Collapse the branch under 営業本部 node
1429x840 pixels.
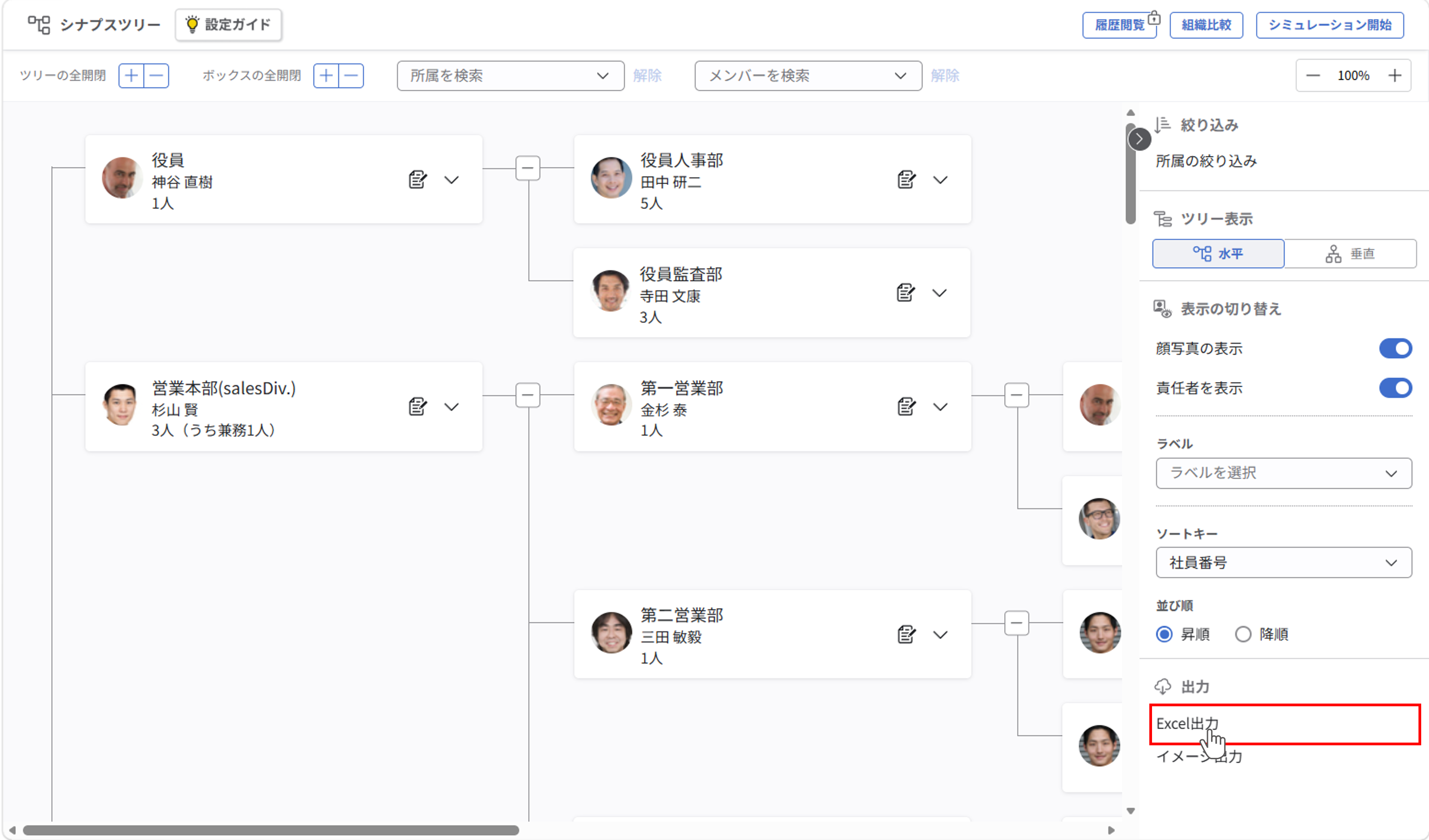click(x=528, y=395)
